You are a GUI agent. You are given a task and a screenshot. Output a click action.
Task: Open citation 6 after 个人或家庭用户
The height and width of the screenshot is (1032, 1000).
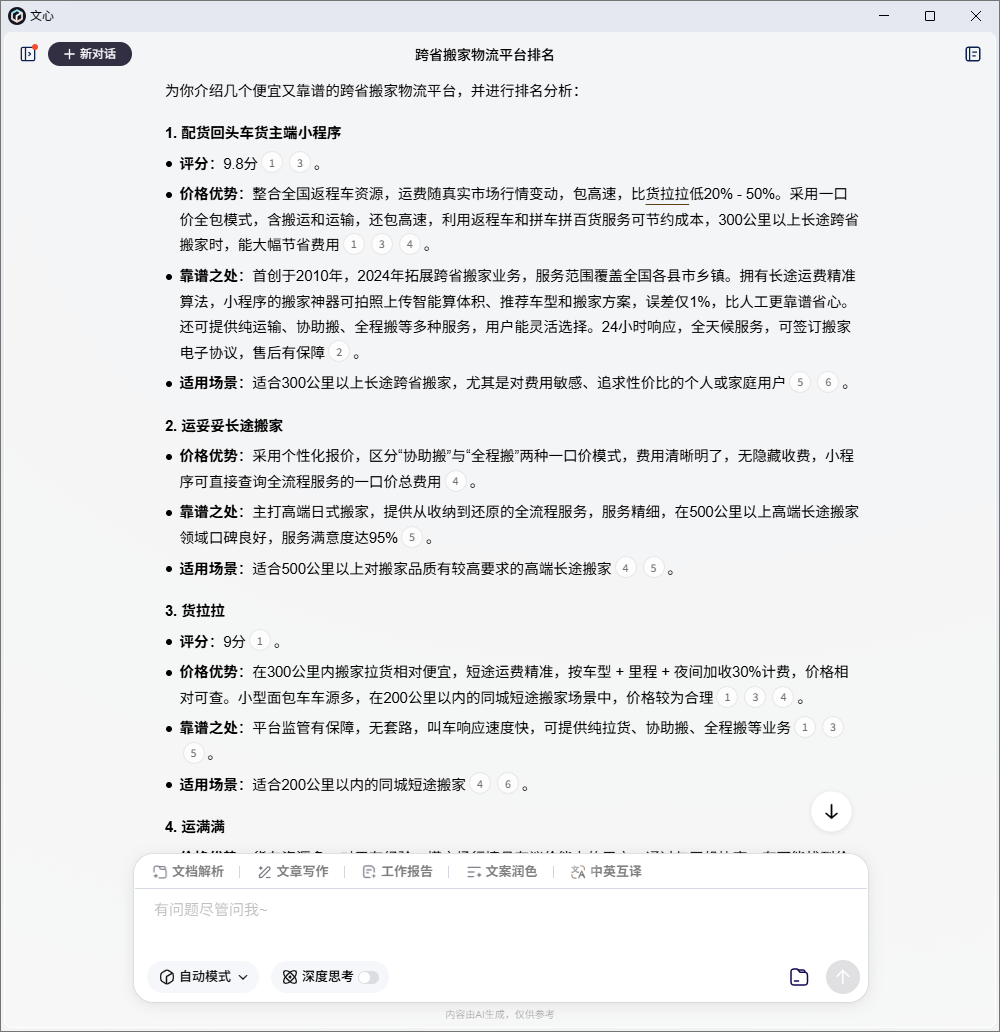pos(828,382)
